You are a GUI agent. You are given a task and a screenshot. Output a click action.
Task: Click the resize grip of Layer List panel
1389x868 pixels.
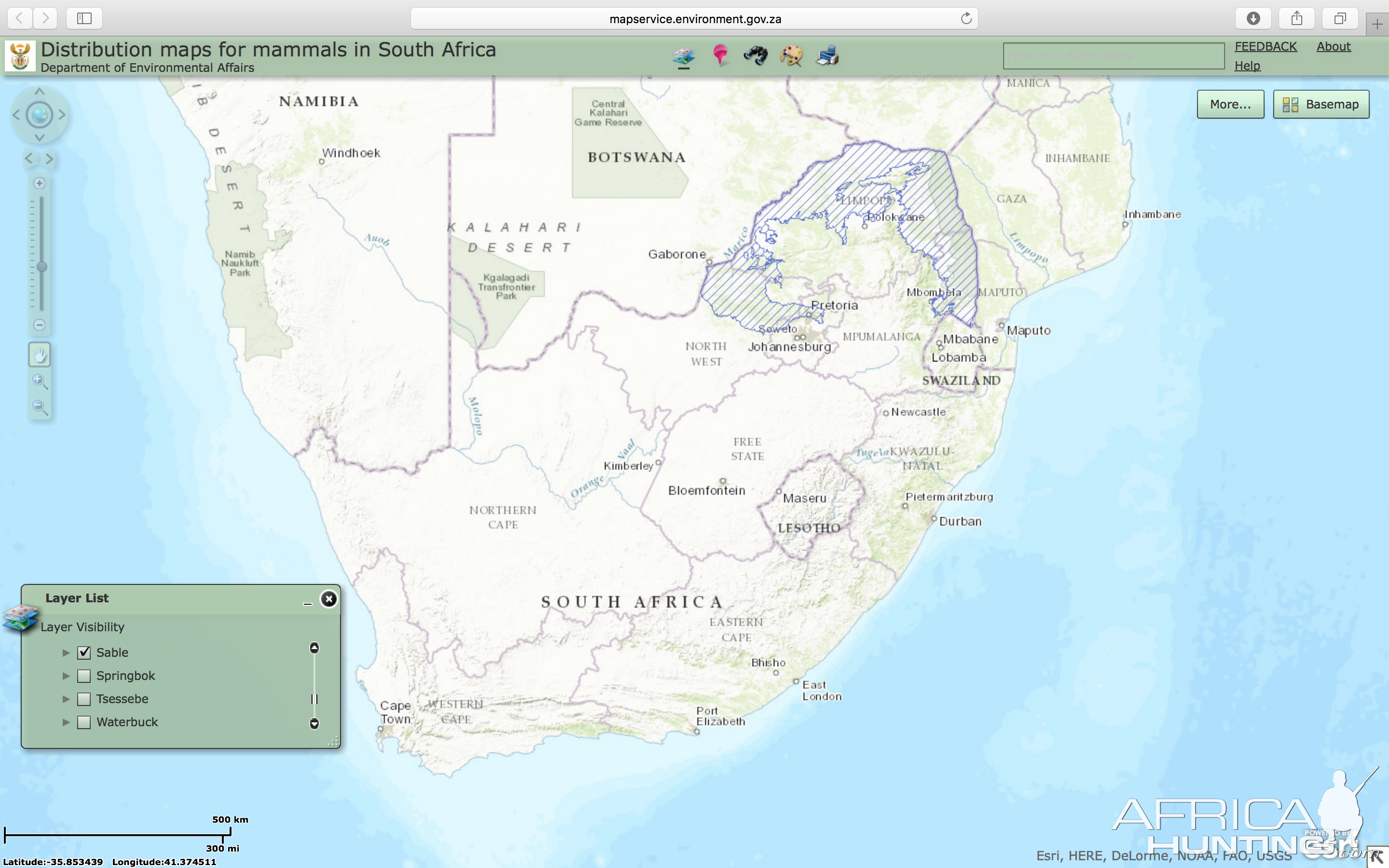(x=333, y=742)
